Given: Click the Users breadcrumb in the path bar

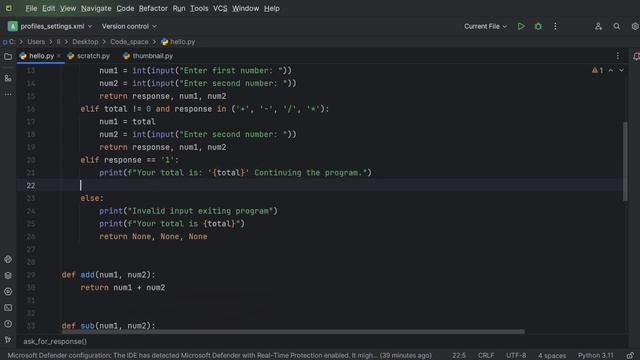Looking at the screenshot, I should [36, 42].
